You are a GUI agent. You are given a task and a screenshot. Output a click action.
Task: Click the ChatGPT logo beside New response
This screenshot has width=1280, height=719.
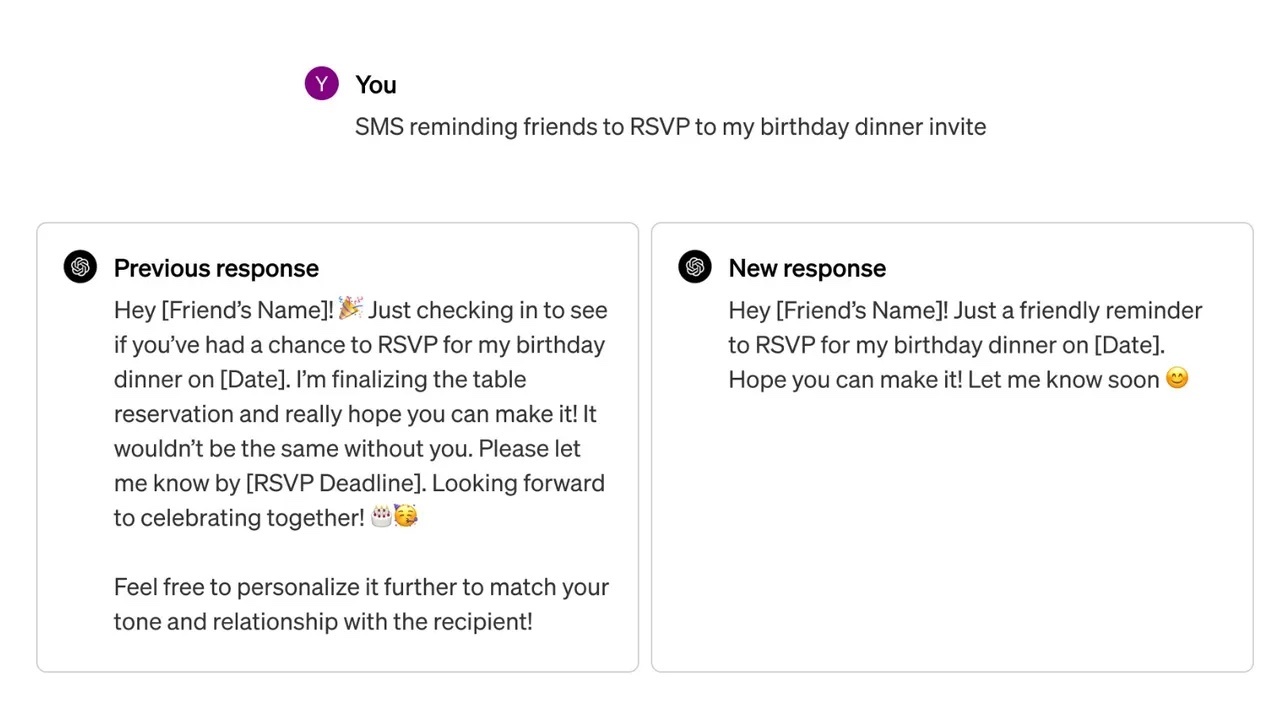point(695,267)
